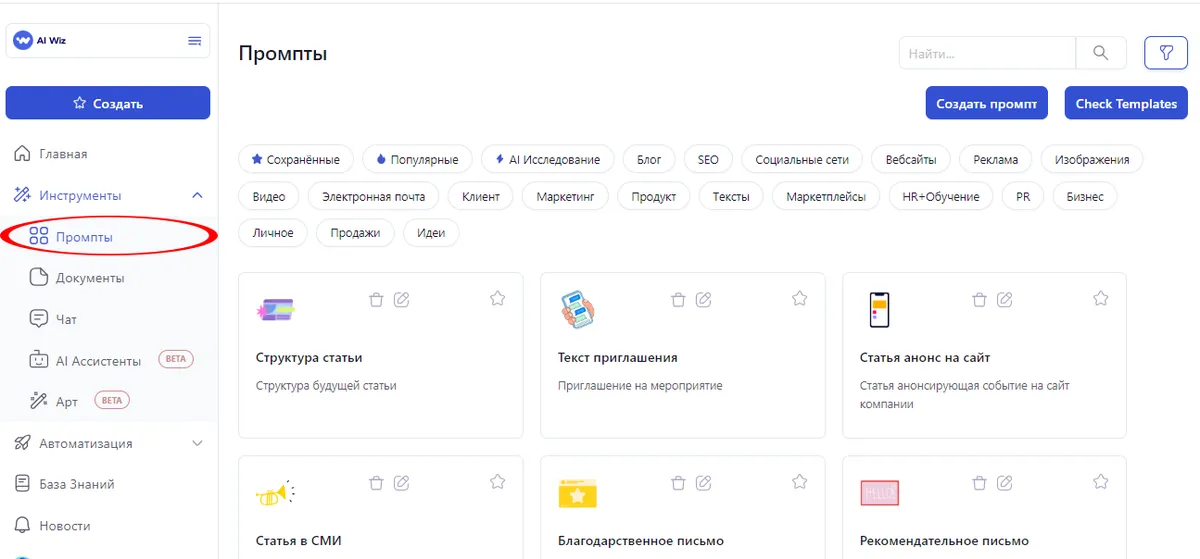Viewport: 1200px width, 559px height.
Task: Filter by Клиент category
Action: (x=481, y=197)
